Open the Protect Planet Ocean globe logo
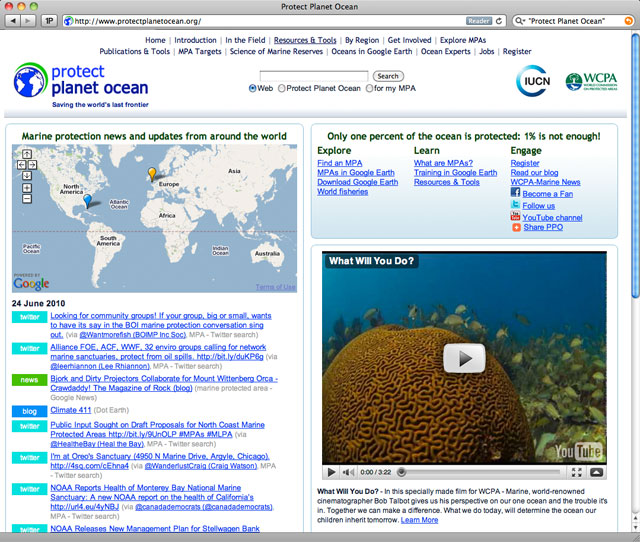The width and height of the screenshot is (640, 542). [30, 80]
